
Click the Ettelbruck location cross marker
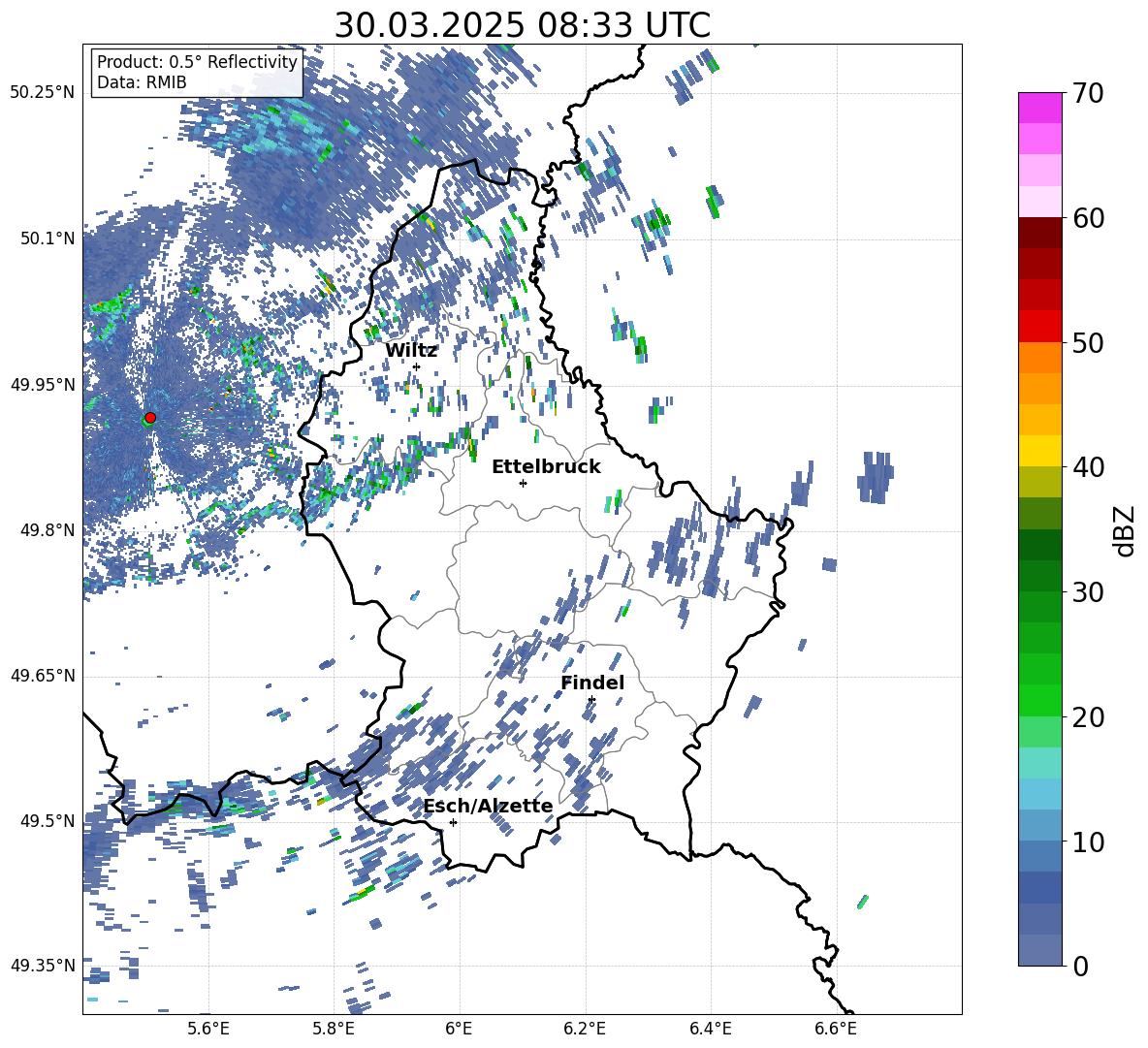(523, 483)
